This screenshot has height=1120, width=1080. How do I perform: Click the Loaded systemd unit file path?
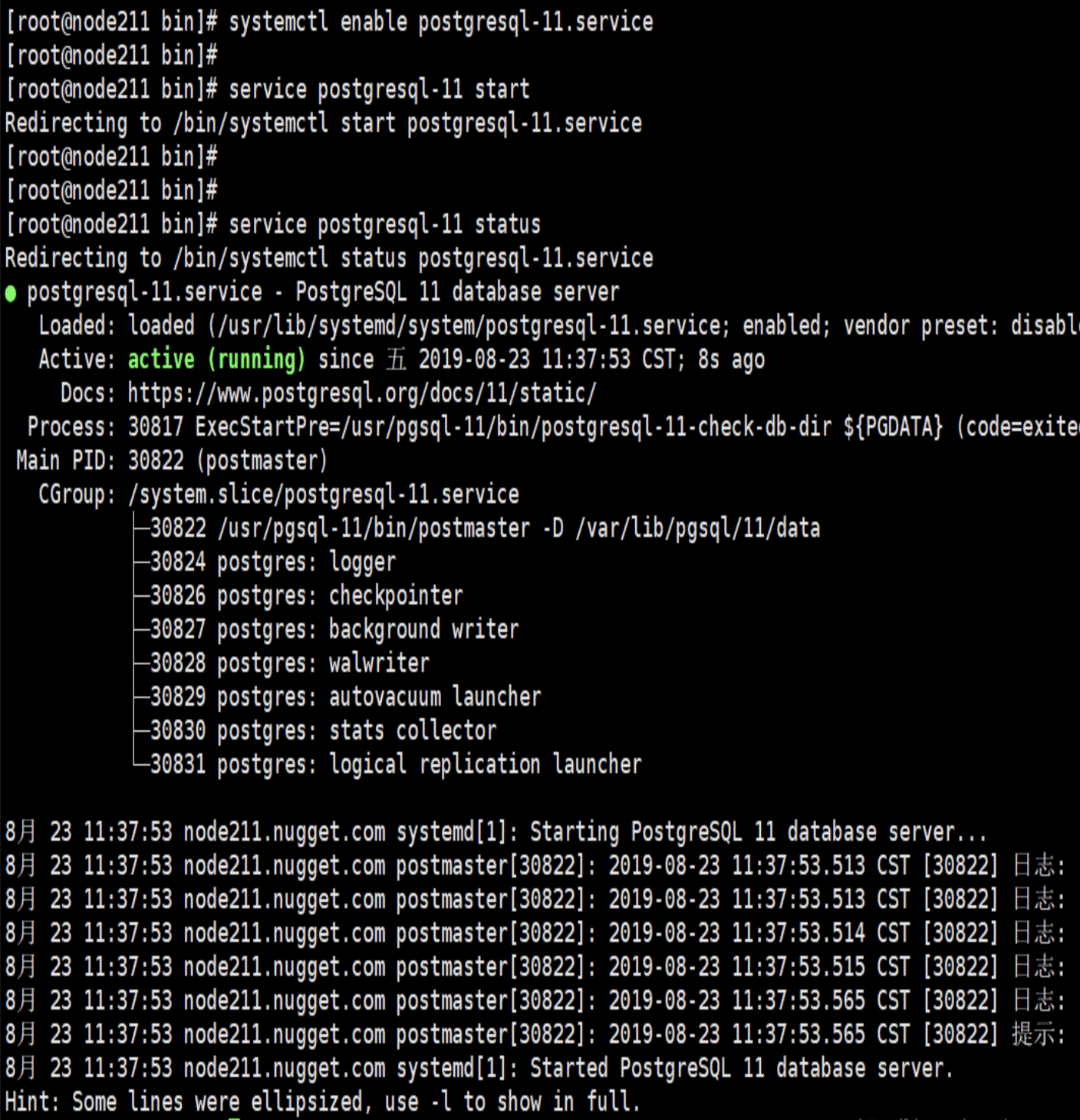[x=469, y=326]
